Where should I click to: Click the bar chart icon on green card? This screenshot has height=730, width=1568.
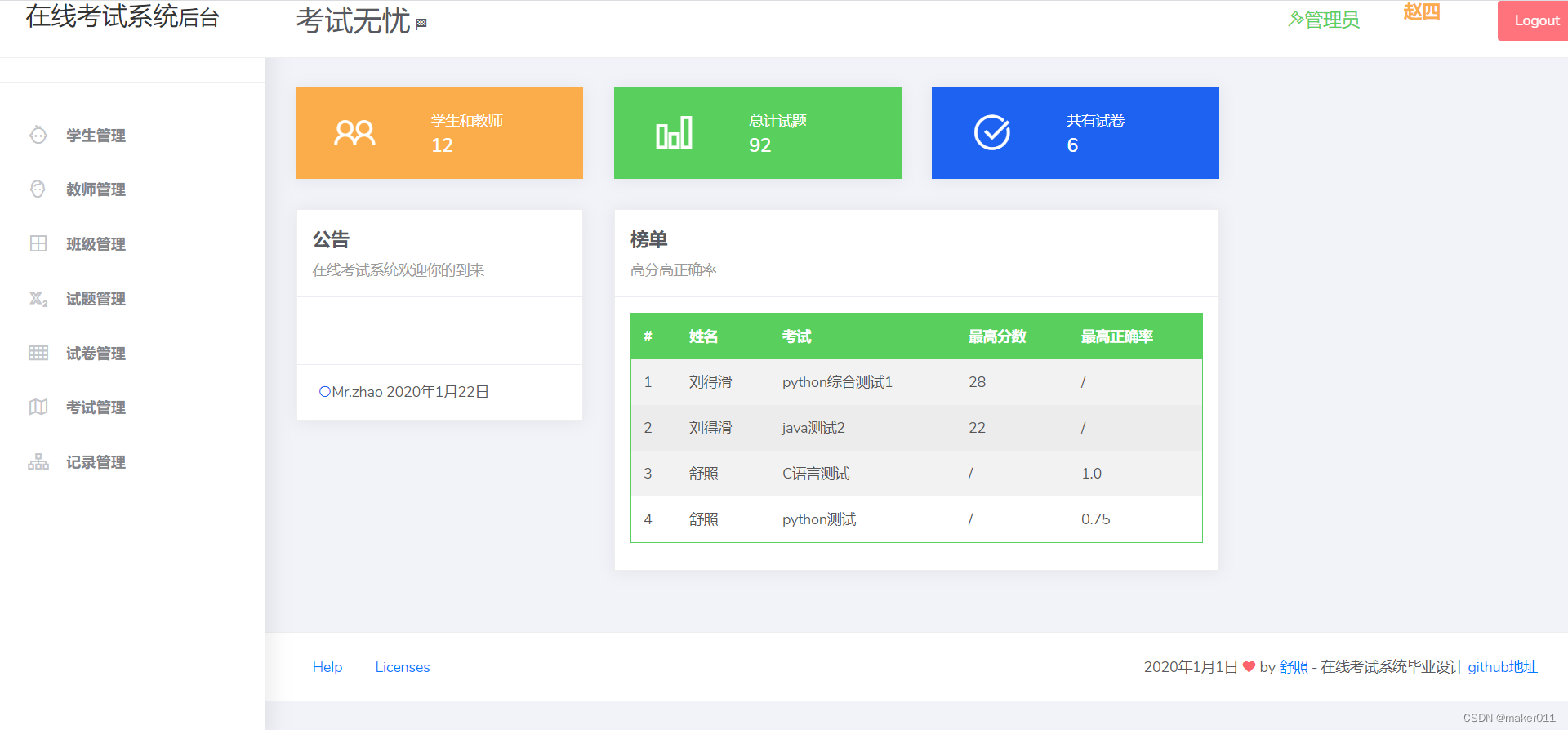(674, 132)
